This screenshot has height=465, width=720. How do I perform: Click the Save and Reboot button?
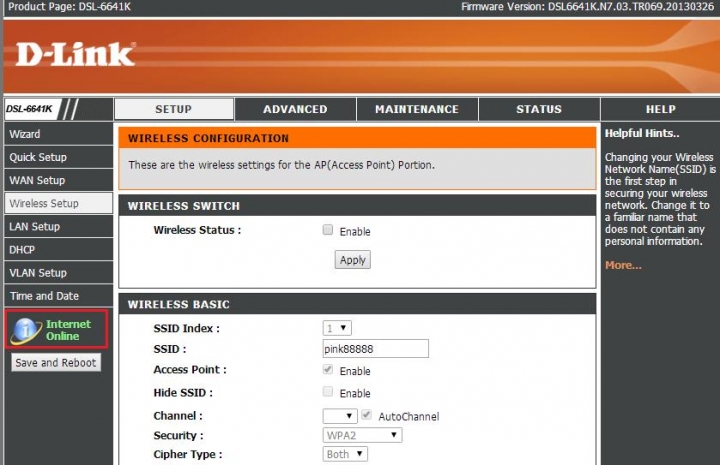pyautogui.click(x=56, y=363)
